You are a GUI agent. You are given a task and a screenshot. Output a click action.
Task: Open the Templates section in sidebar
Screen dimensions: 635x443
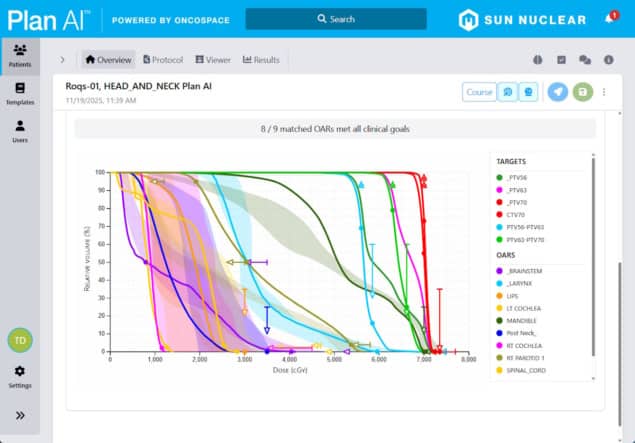[x=20, y=93]
